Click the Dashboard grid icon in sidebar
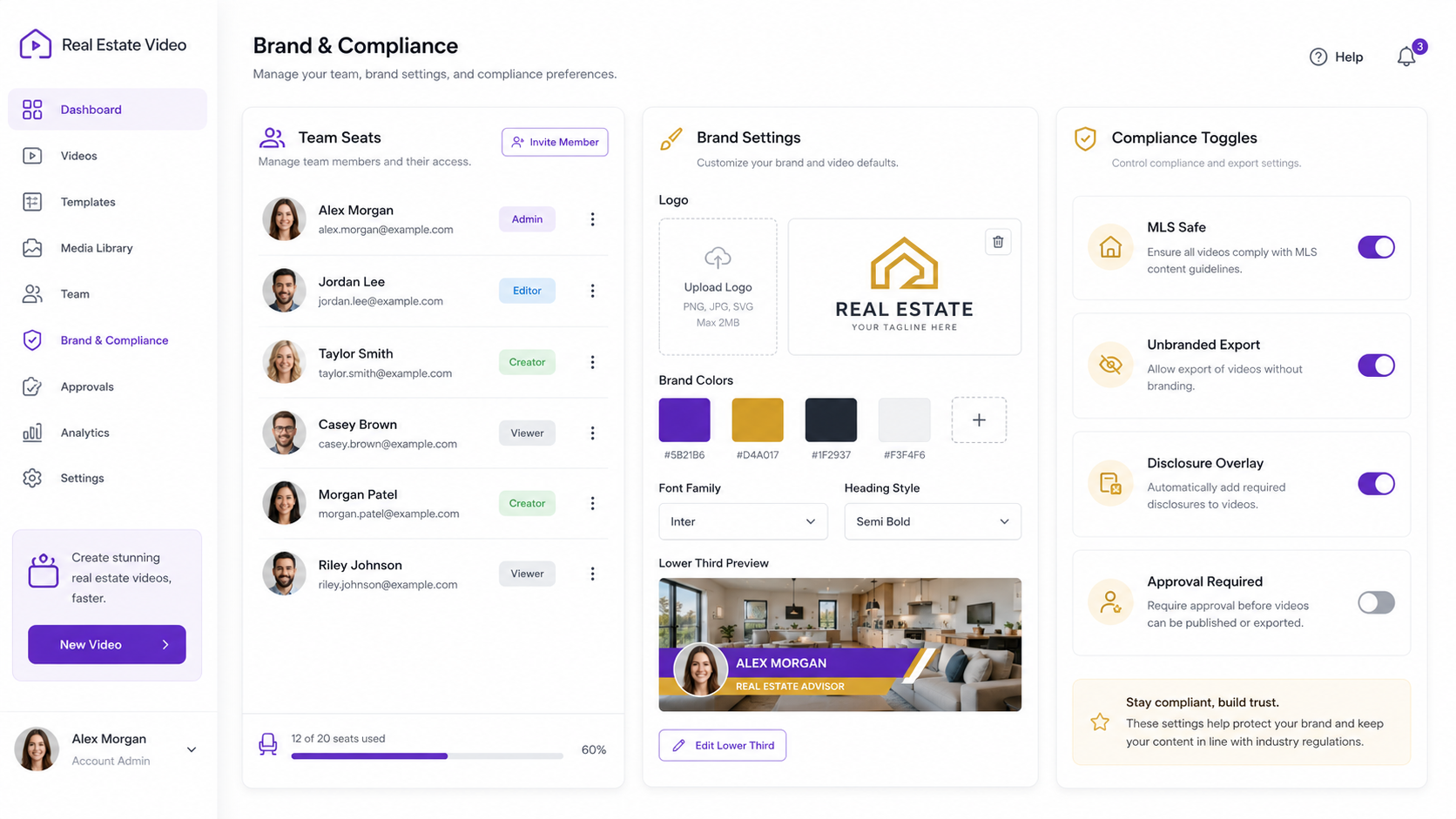1456x819 pixels. coord(32,109)
